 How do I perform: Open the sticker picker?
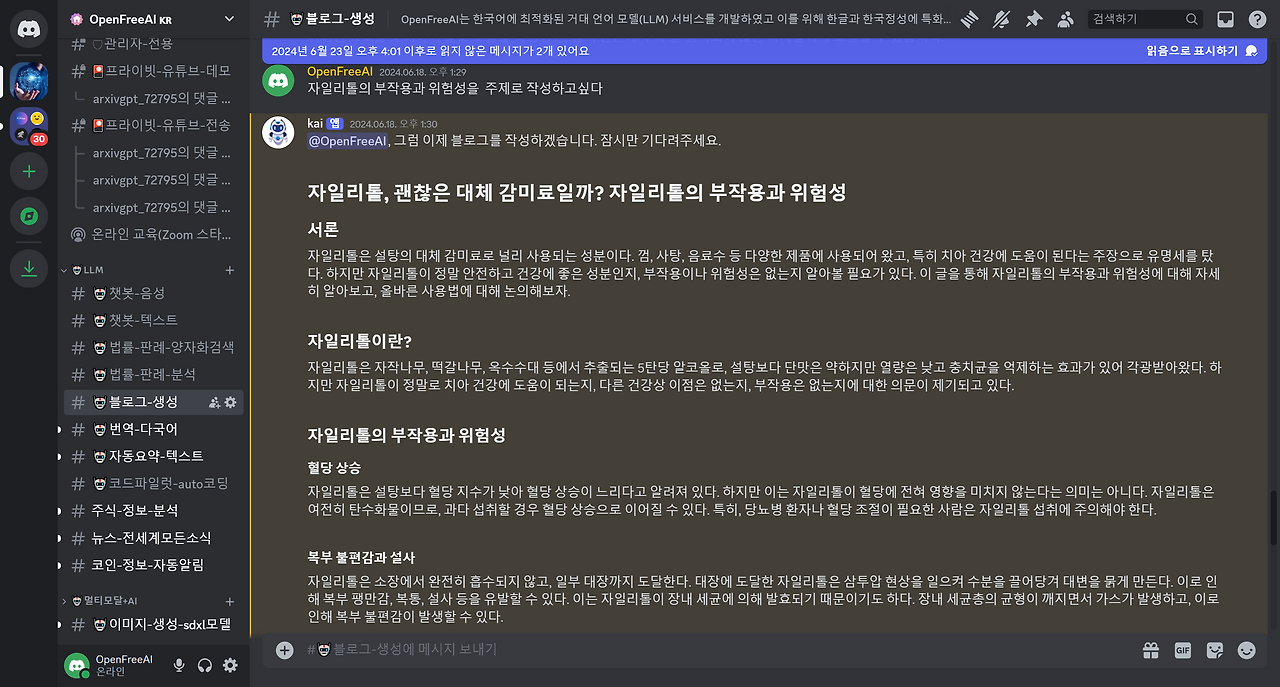coord(1214,650)
